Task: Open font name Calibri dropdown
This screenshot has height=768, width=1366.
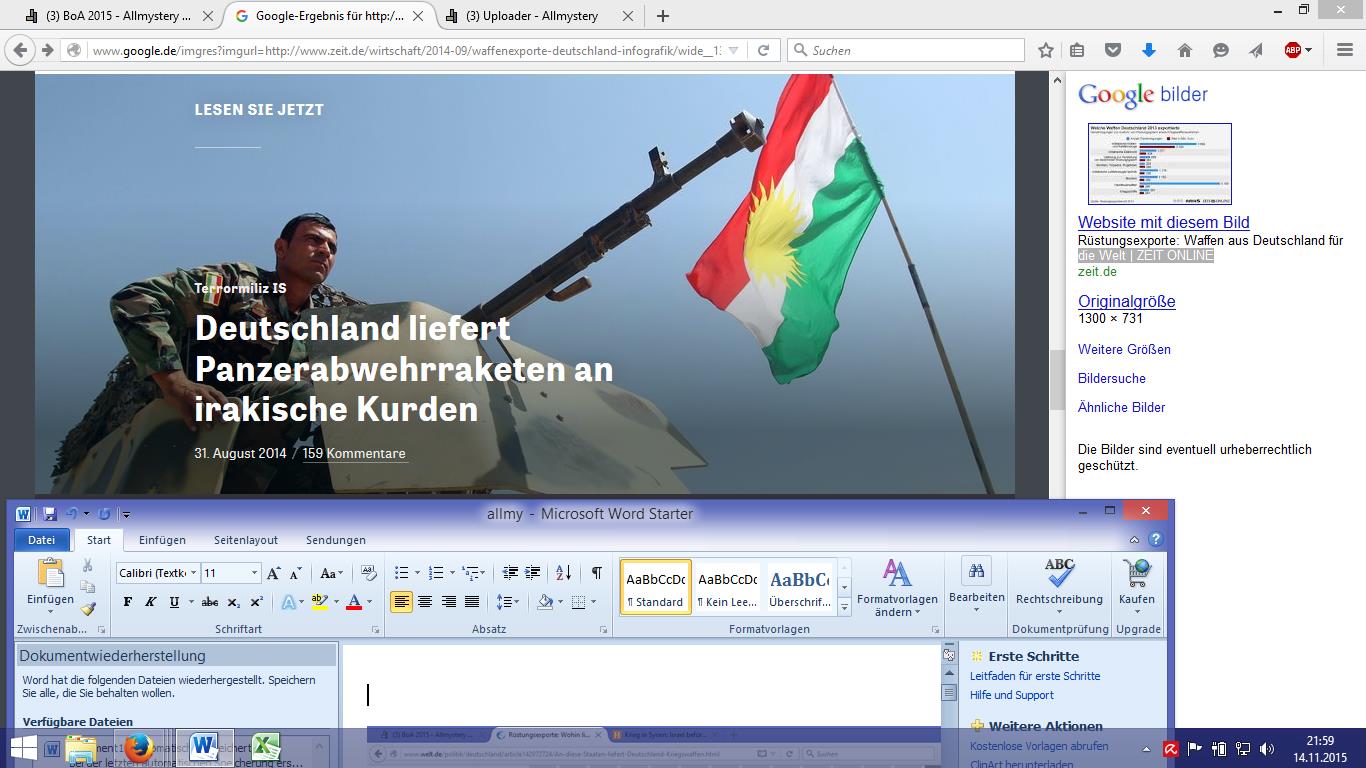Action: [193, 573]
